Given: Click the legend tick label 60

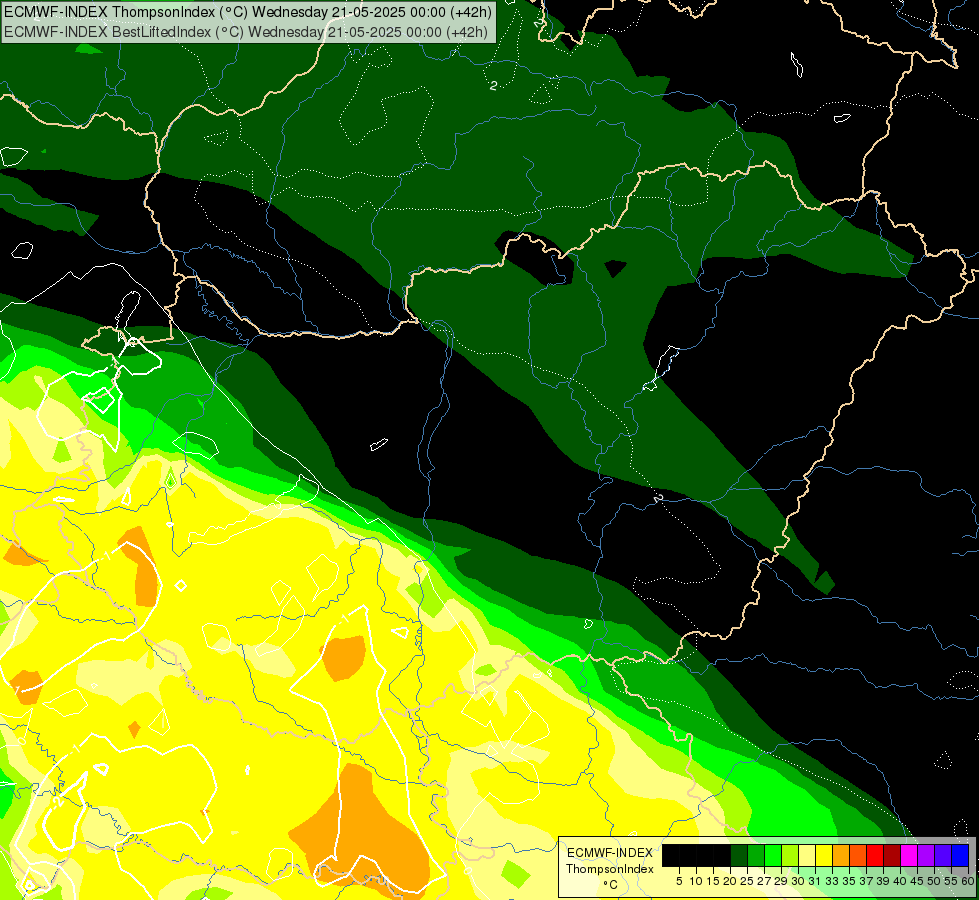Looking at the screenshot, I should click(968, 881).
